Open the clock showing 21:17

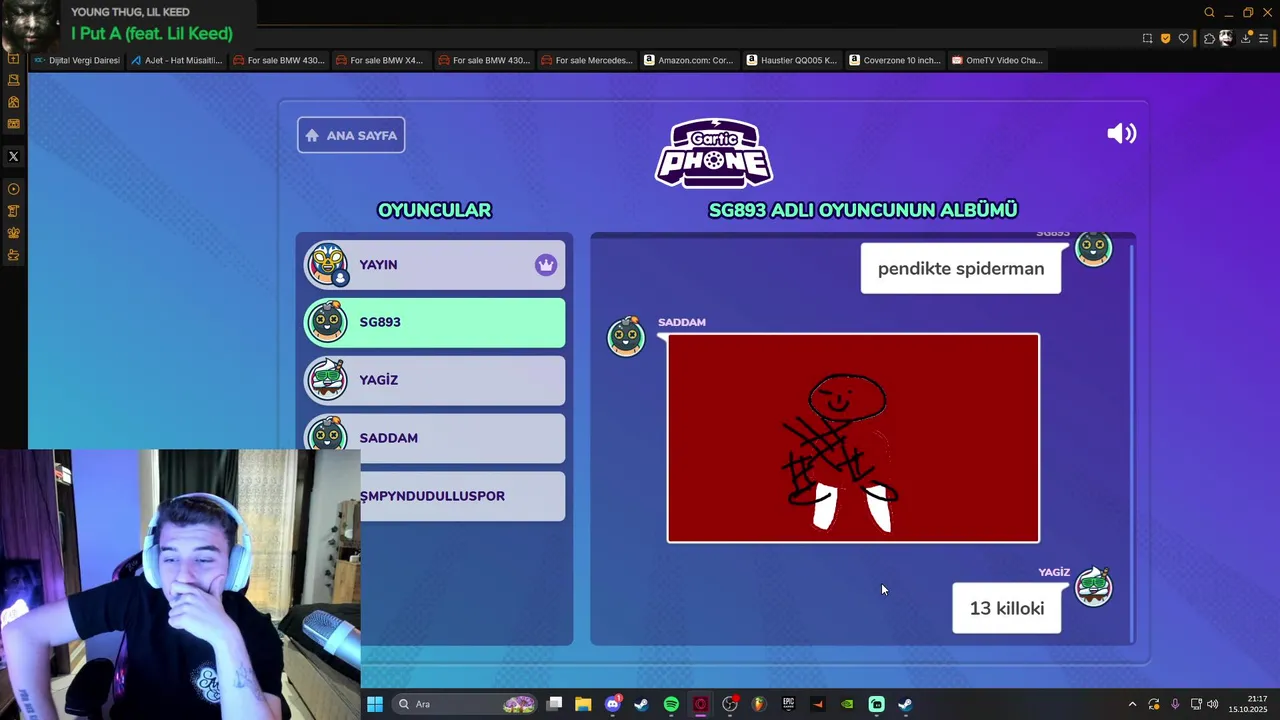[1248, 704]
